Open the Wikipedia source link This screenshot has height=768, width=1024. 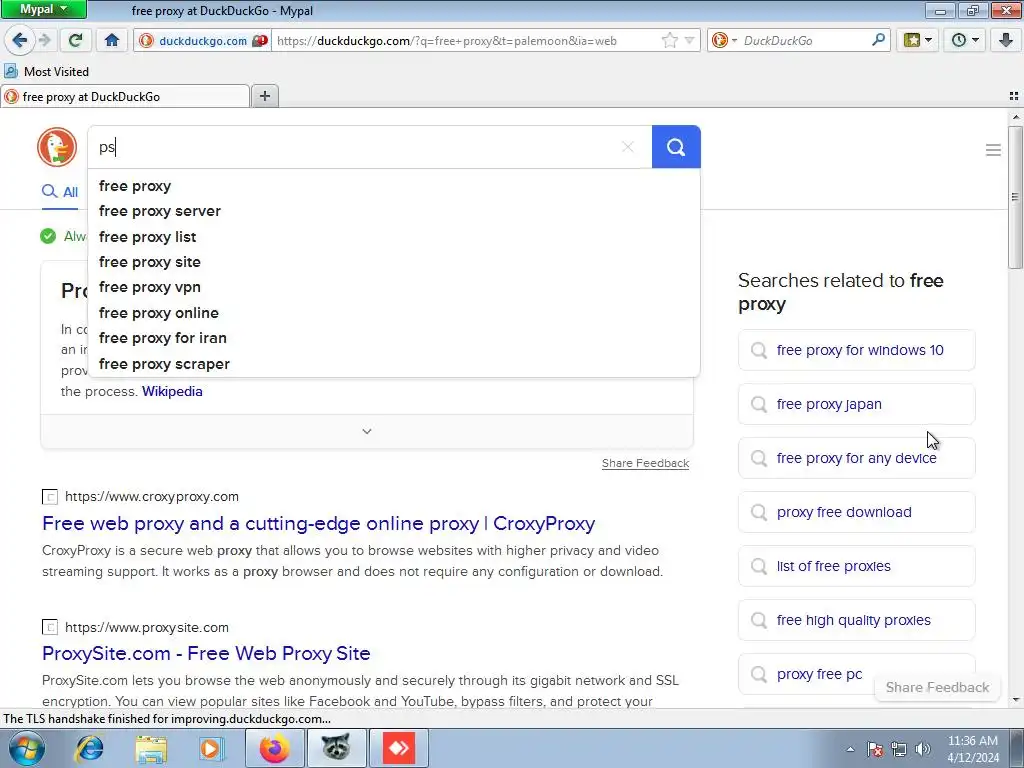172,391
